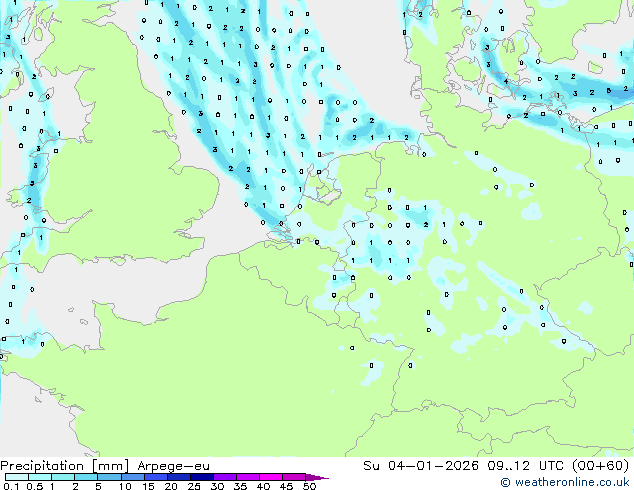Click the '0.1' legend scale value
This screenshot has width=634, height=490.
point(11,486)
